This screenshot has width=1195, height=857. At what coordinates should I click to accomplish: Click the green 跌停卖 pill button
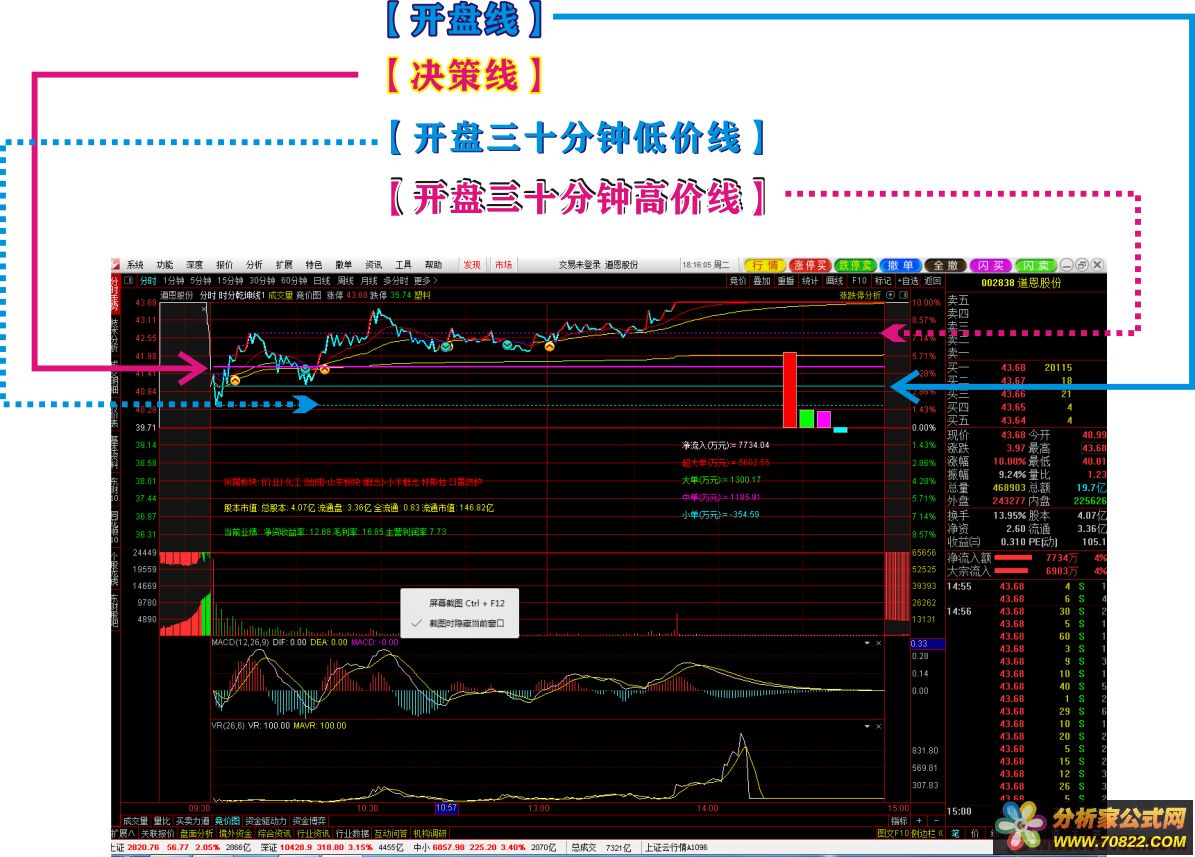855,265
